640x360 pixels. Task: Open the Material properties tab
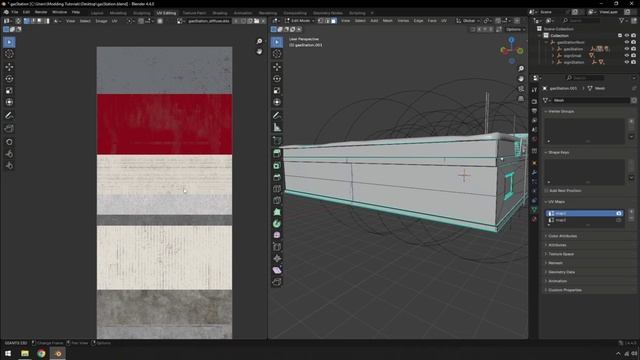[x=534, y=219]
